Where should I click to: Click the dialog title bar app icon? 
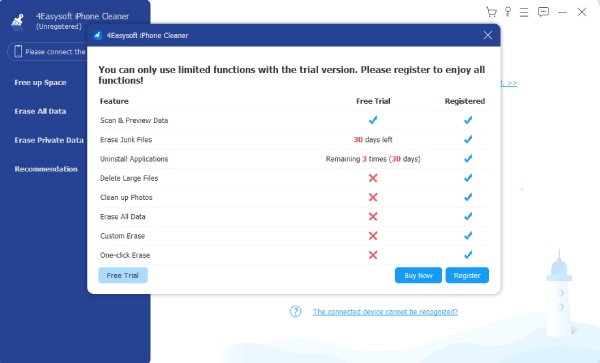pyautogui.click(x=98, y=35)
